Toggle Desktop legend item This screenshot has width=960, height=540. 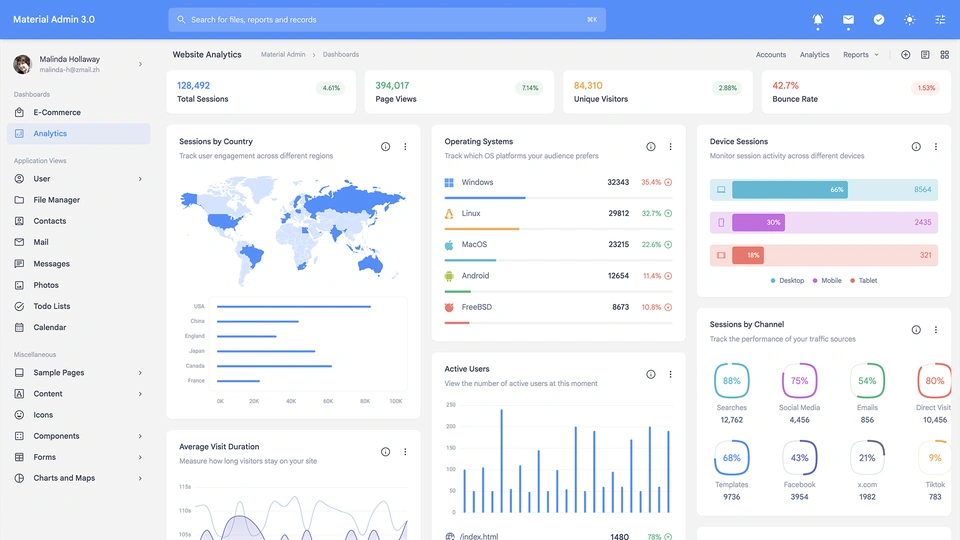point(787,281)
